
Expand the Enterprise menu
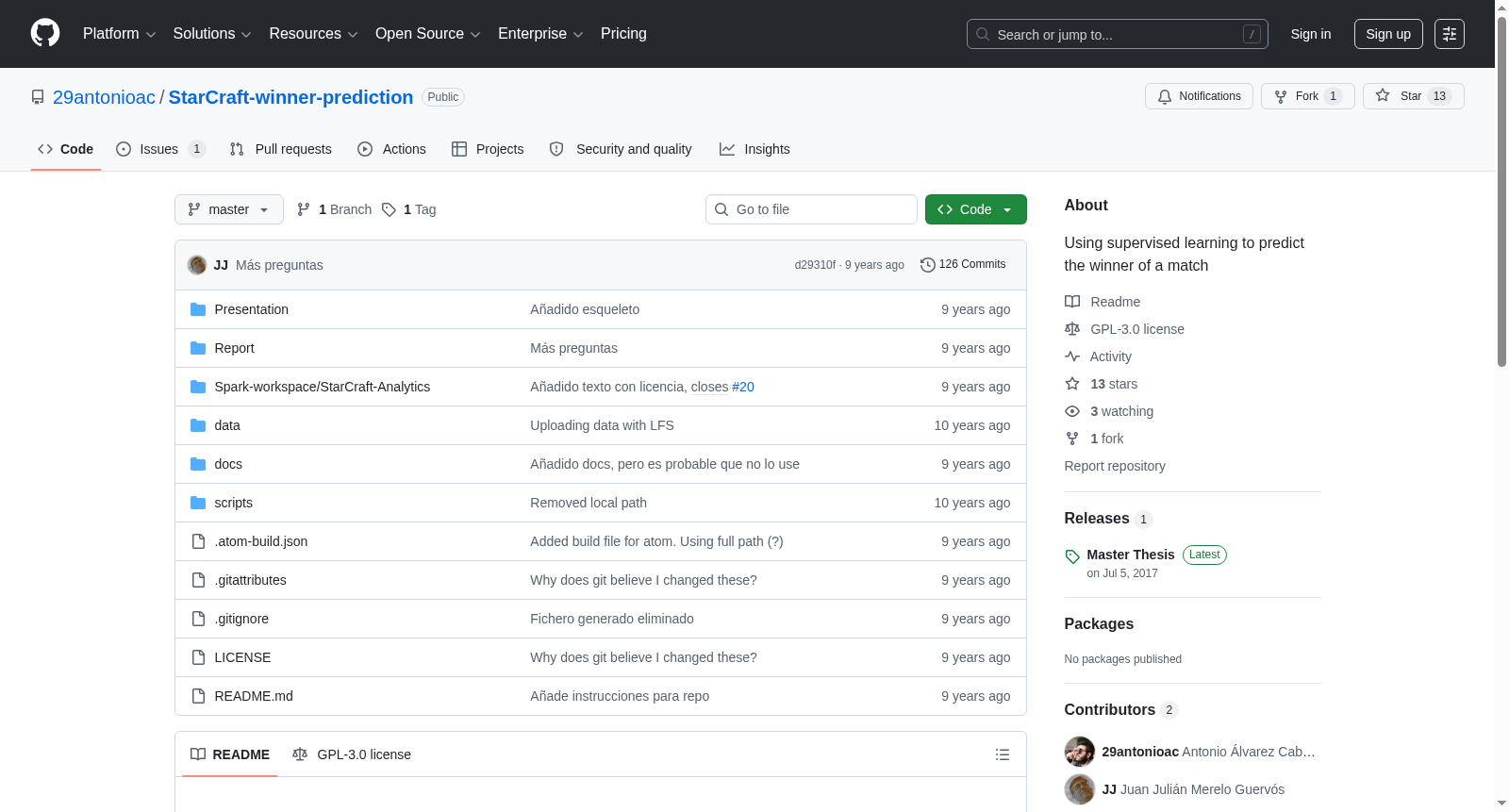pos(540,34)
